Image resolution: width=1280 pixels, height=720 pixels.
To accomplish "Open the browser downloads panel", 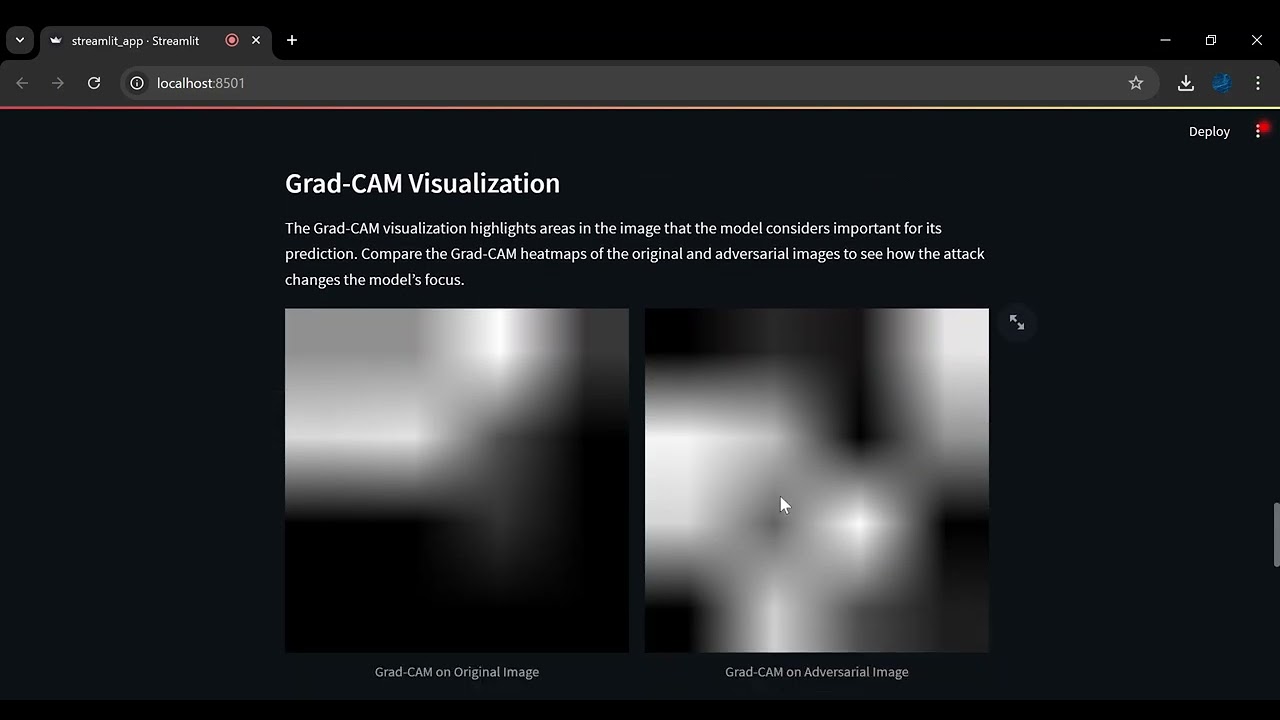I will pos(1186,83).
